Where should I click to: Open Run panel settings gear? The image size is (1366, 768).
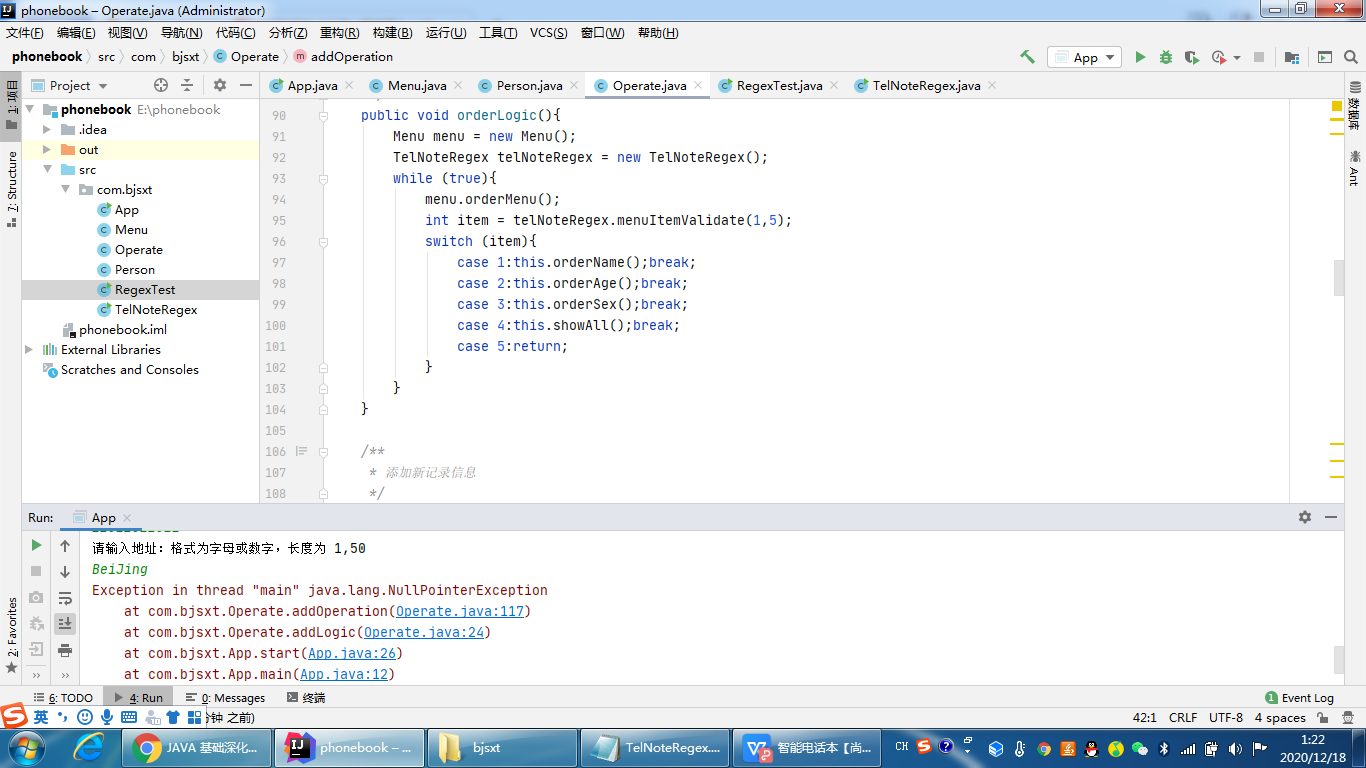pos(1305,517)
